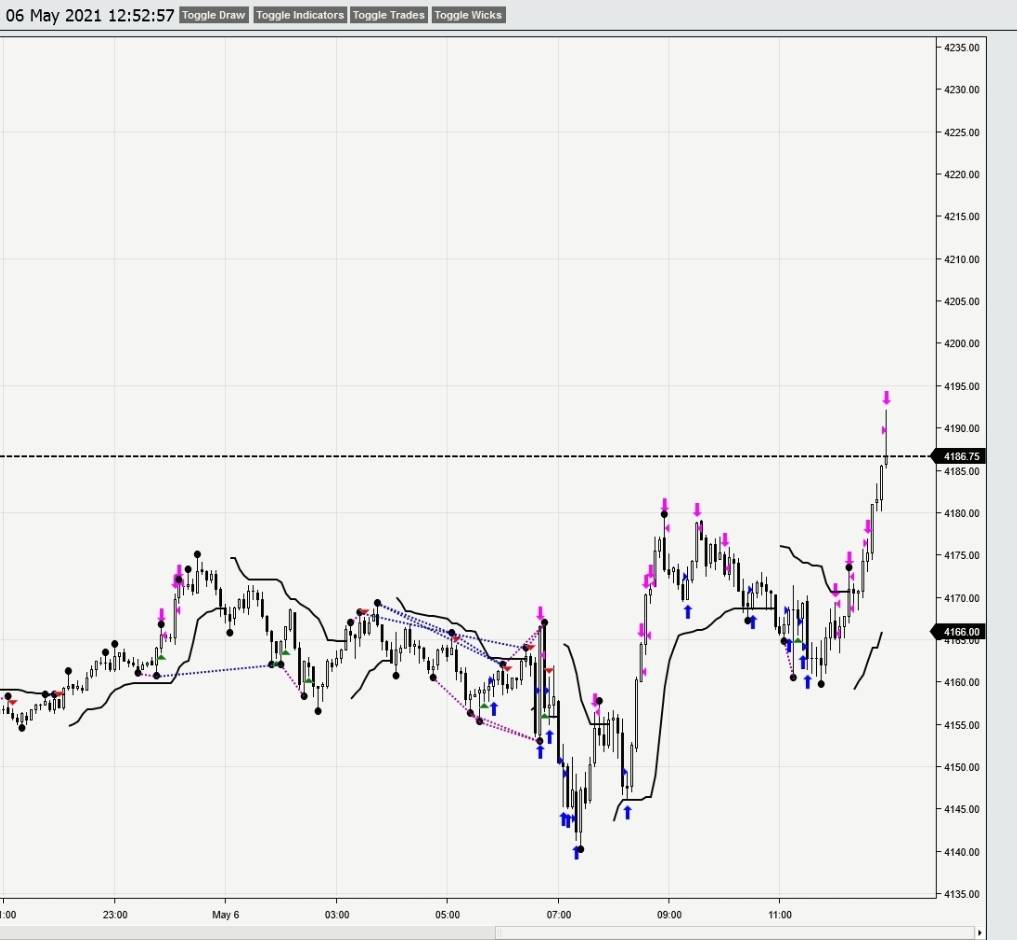The height and width of the screenshot is (940, 1017).
Task: Click the 07:00 time axis label
Action: tap(558, 915)
